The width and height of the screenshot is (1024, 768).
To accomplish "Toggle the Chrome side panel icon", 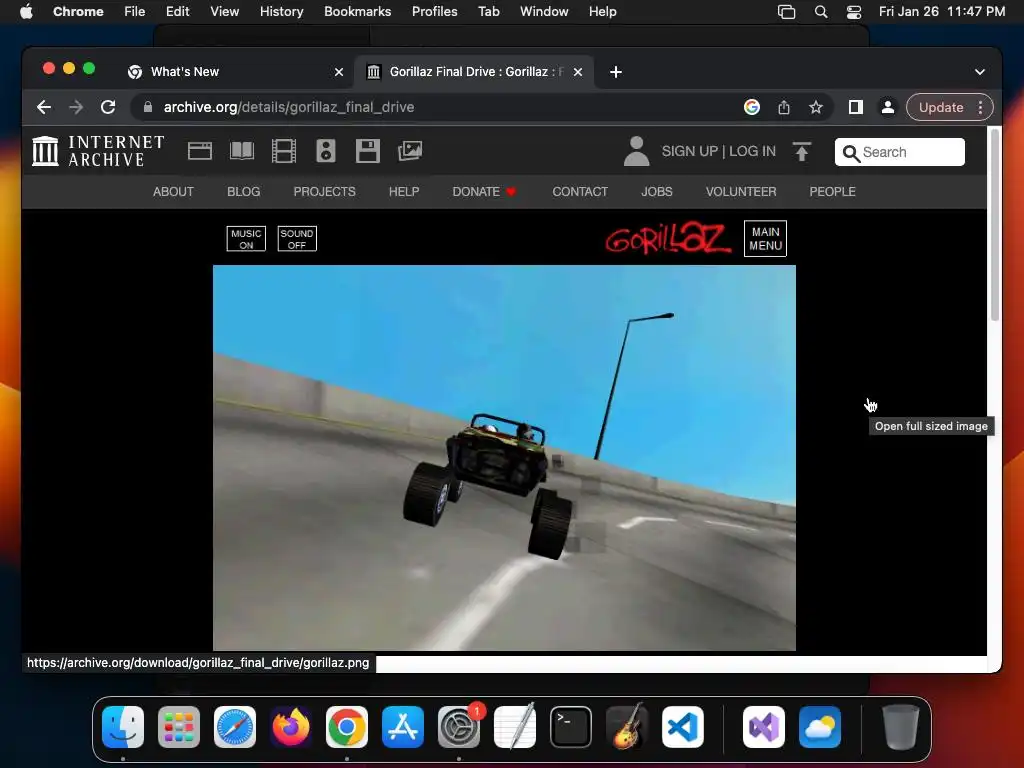I will point(856,107).
